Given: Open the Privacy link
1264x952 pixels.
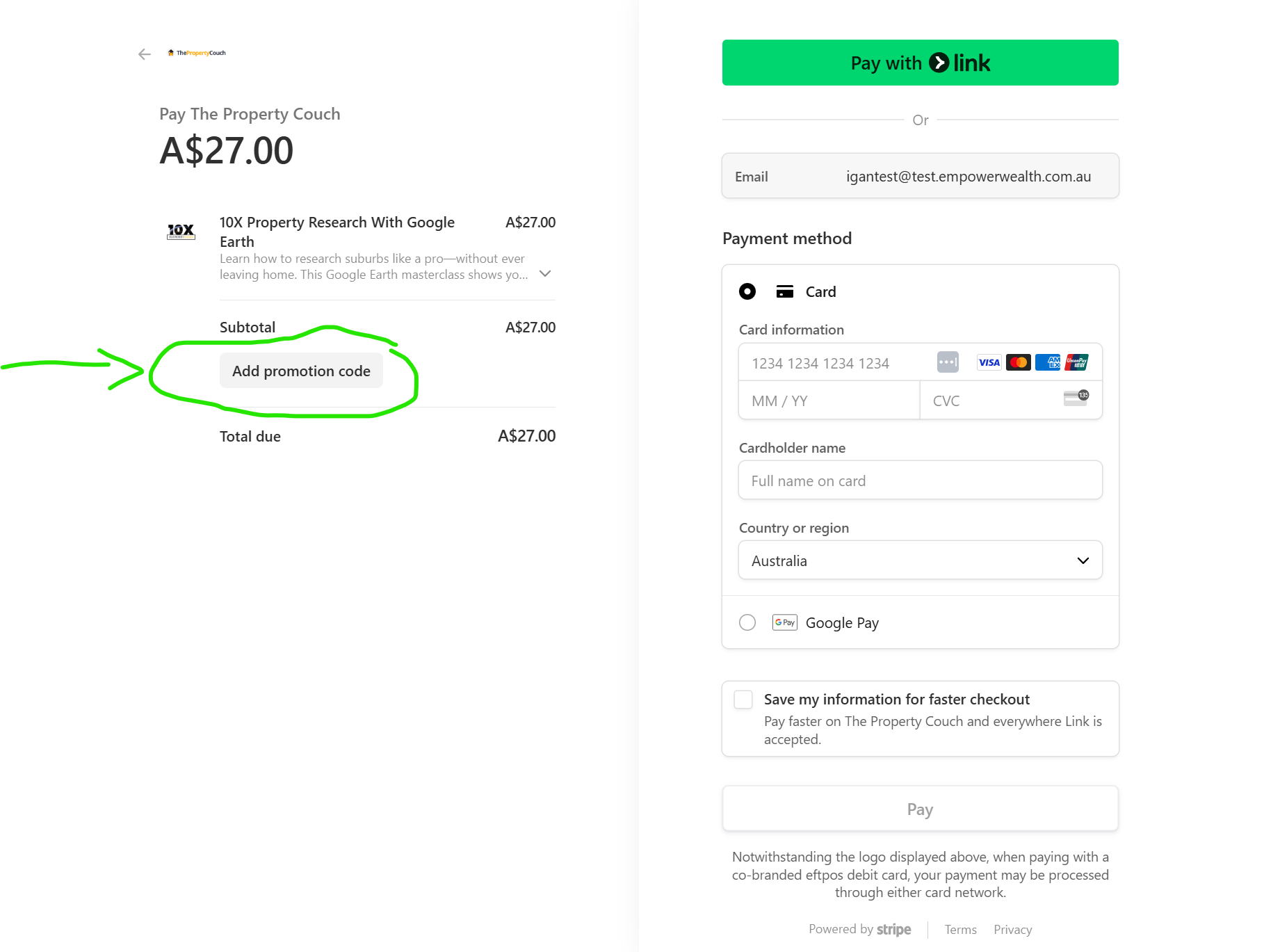Looking at the screenshot, I should click(1012, 930).
